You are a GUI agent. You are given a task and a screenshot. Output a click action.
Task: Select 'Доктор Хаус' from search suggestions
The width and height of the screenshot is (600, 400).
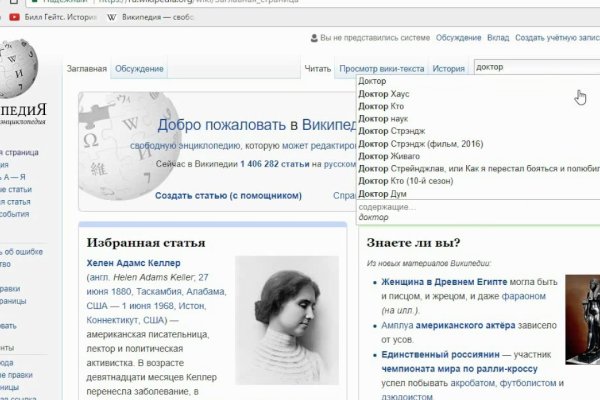[x=384, y=94]
